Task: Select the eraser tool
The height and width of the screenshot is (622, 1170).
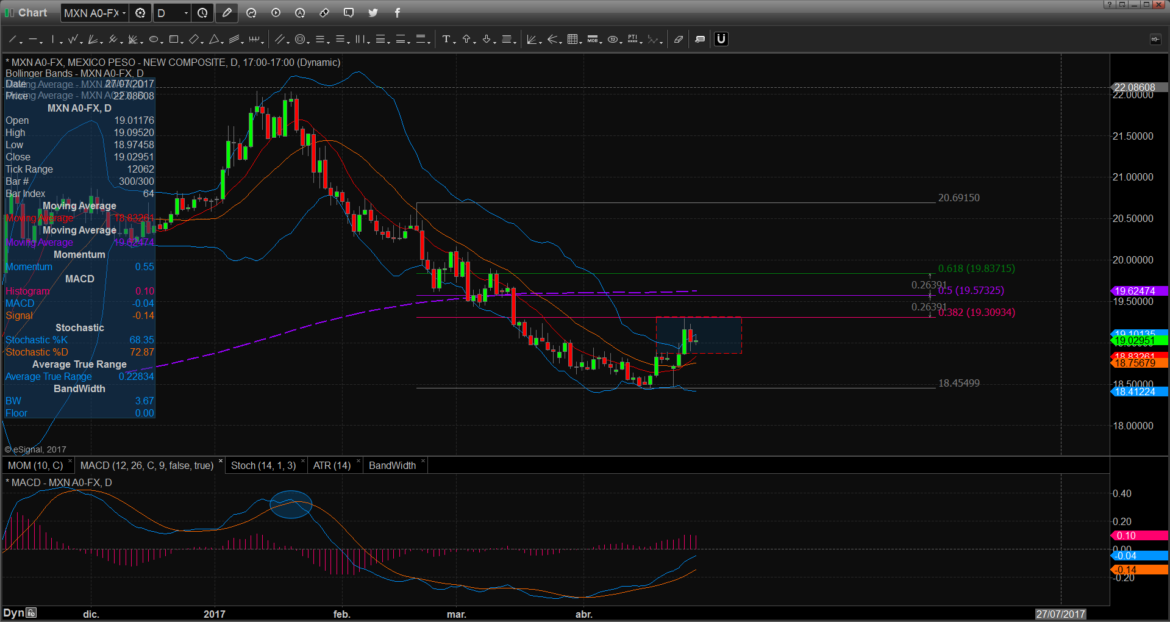Action: pyautogui.click(x=678, y=40)
